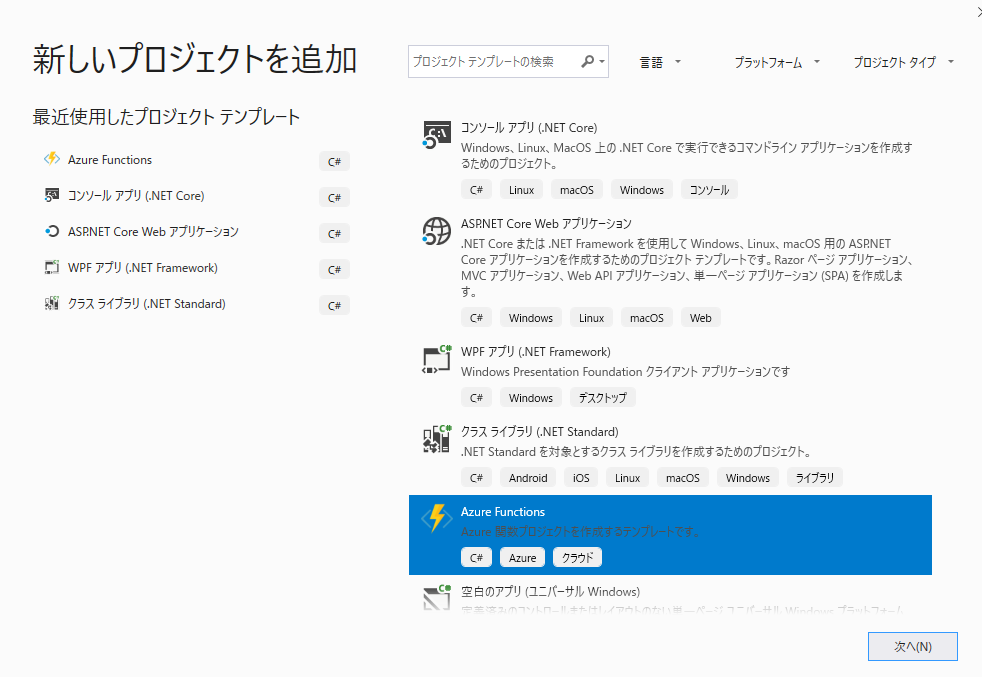Click the Azure tag in the selected template
Screen dimensions: 982x677
tap(522, 557)
